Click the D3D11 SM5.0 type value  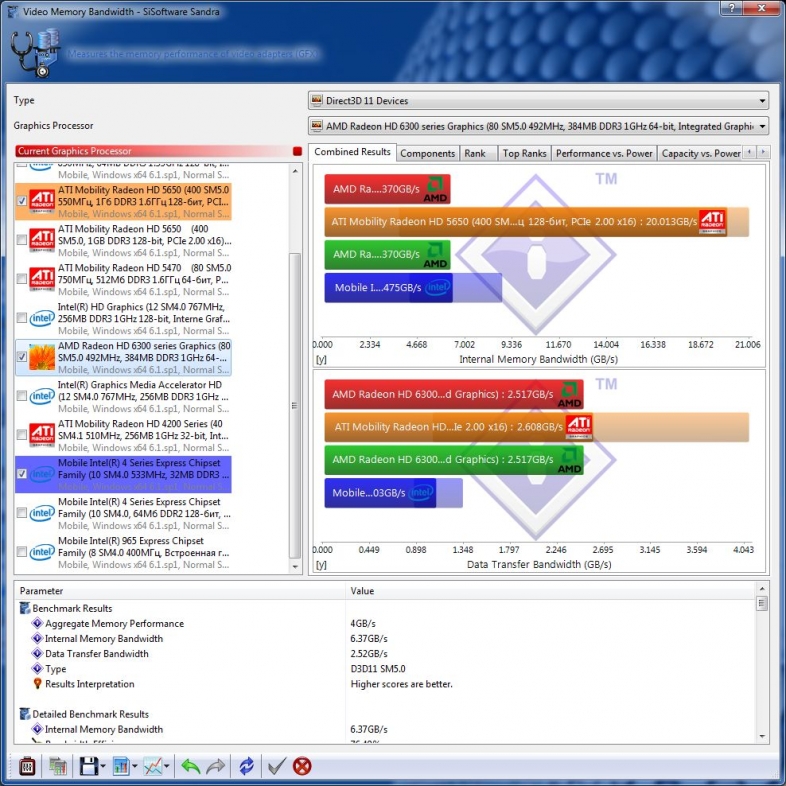coord(378,669)
